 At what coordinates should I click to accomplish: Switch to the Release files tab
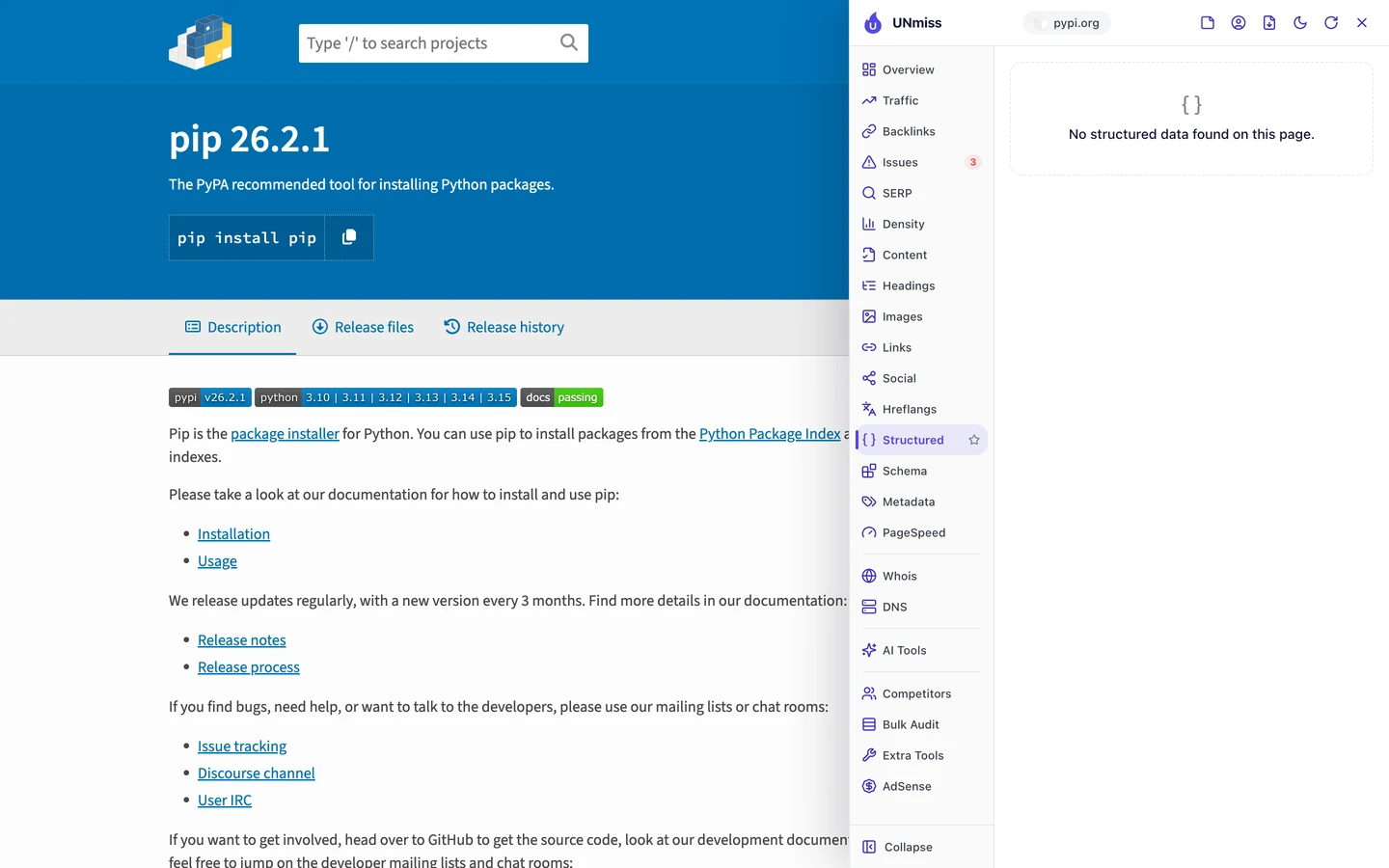363,327
